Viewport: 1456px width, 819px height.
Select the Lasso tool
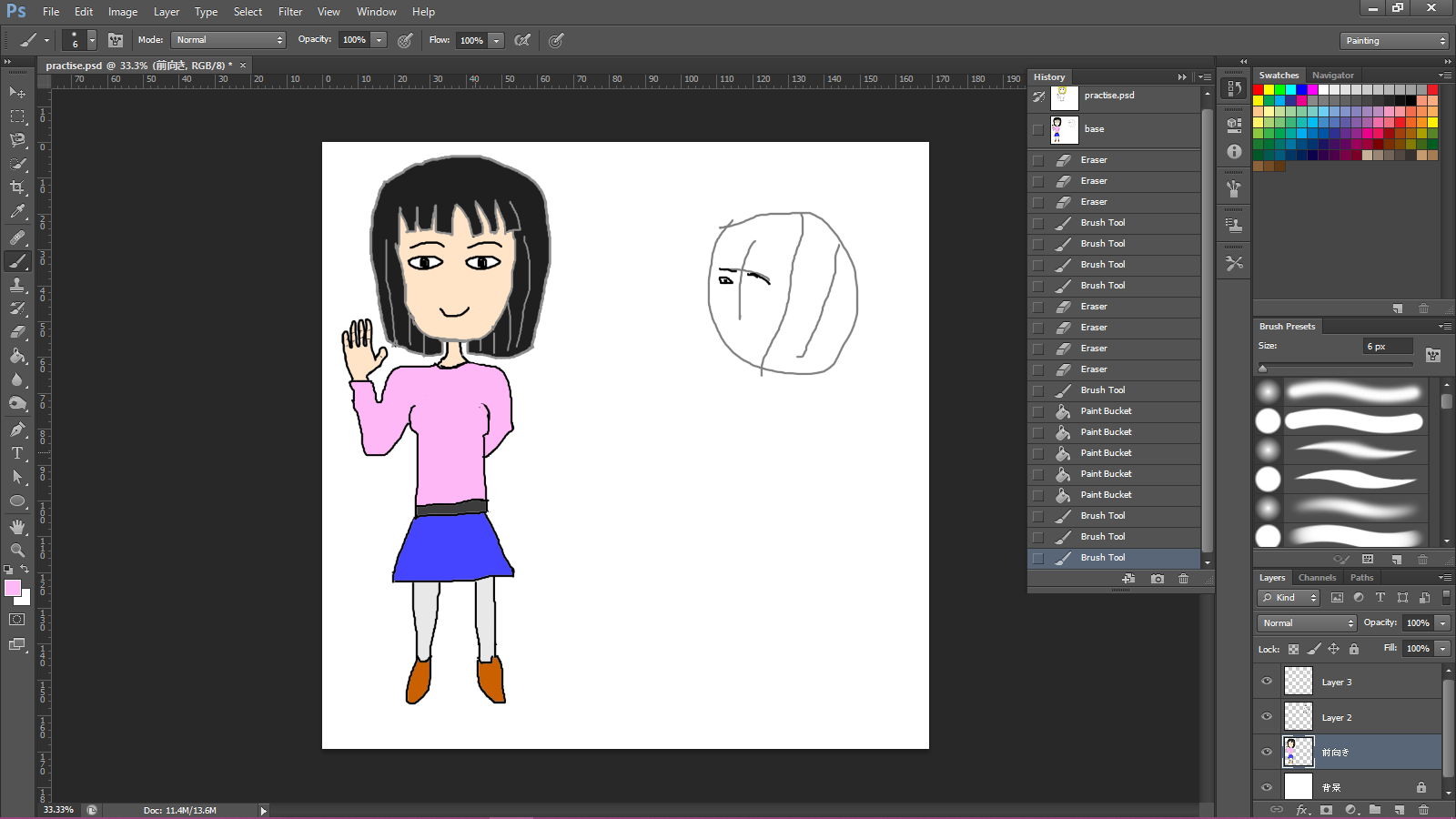pyautogui.click(x=17, y=140)
